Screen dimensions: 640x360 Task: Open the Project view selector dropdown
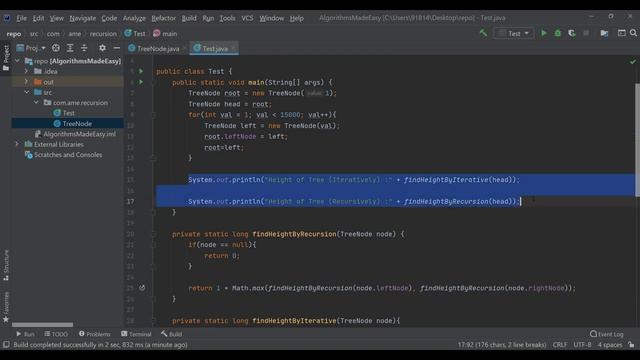click(31, 48)
